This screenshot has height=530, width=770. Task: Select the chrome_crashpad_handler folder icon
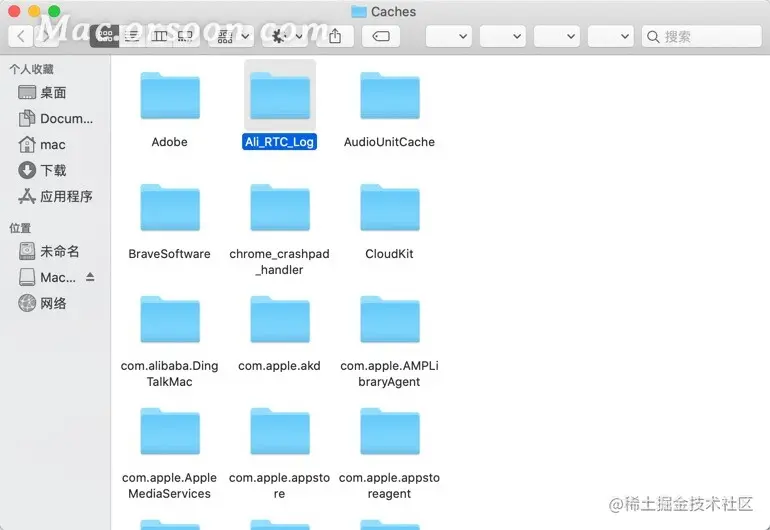point(280,207)
